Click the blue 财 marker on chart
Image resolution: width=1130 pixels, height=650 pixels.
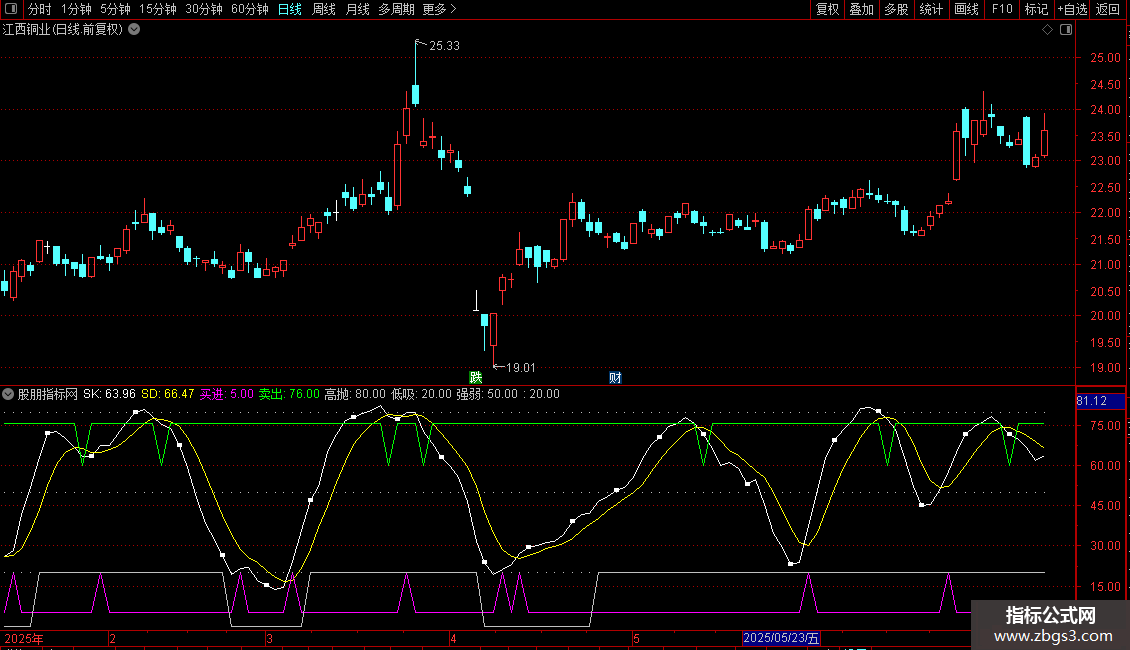[x=615, y=377]
